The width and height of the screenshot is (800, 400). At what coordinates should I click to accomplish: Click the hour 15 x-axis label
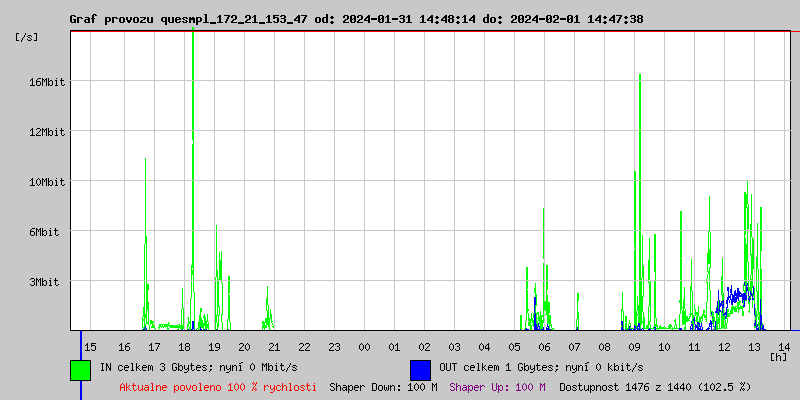(90, 346)
